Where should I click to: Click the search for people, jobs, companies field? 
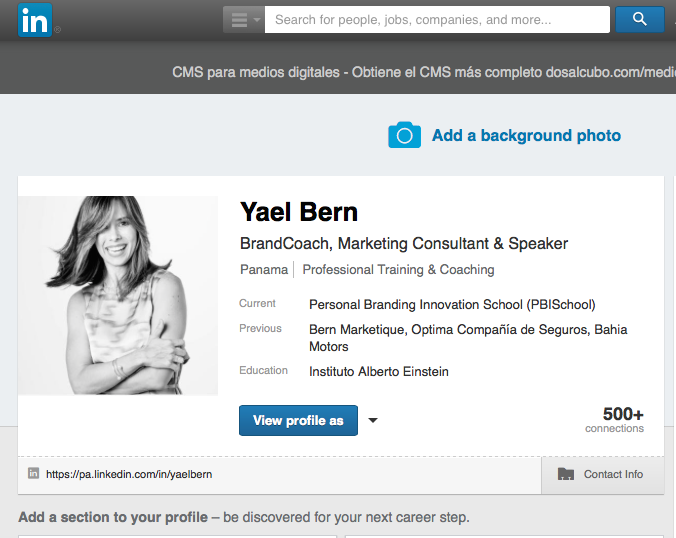click(x=436, y=19)
